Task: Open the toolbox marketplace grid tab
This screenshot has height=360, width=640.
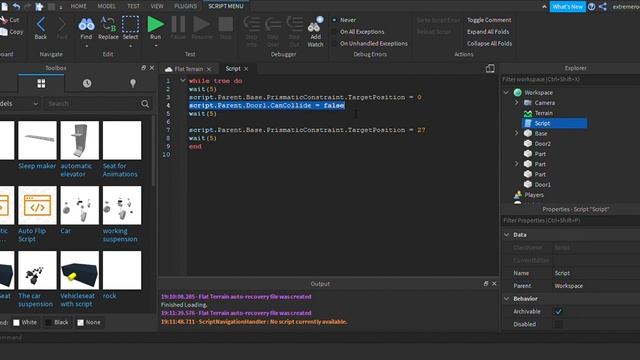Action: [41, 83]
